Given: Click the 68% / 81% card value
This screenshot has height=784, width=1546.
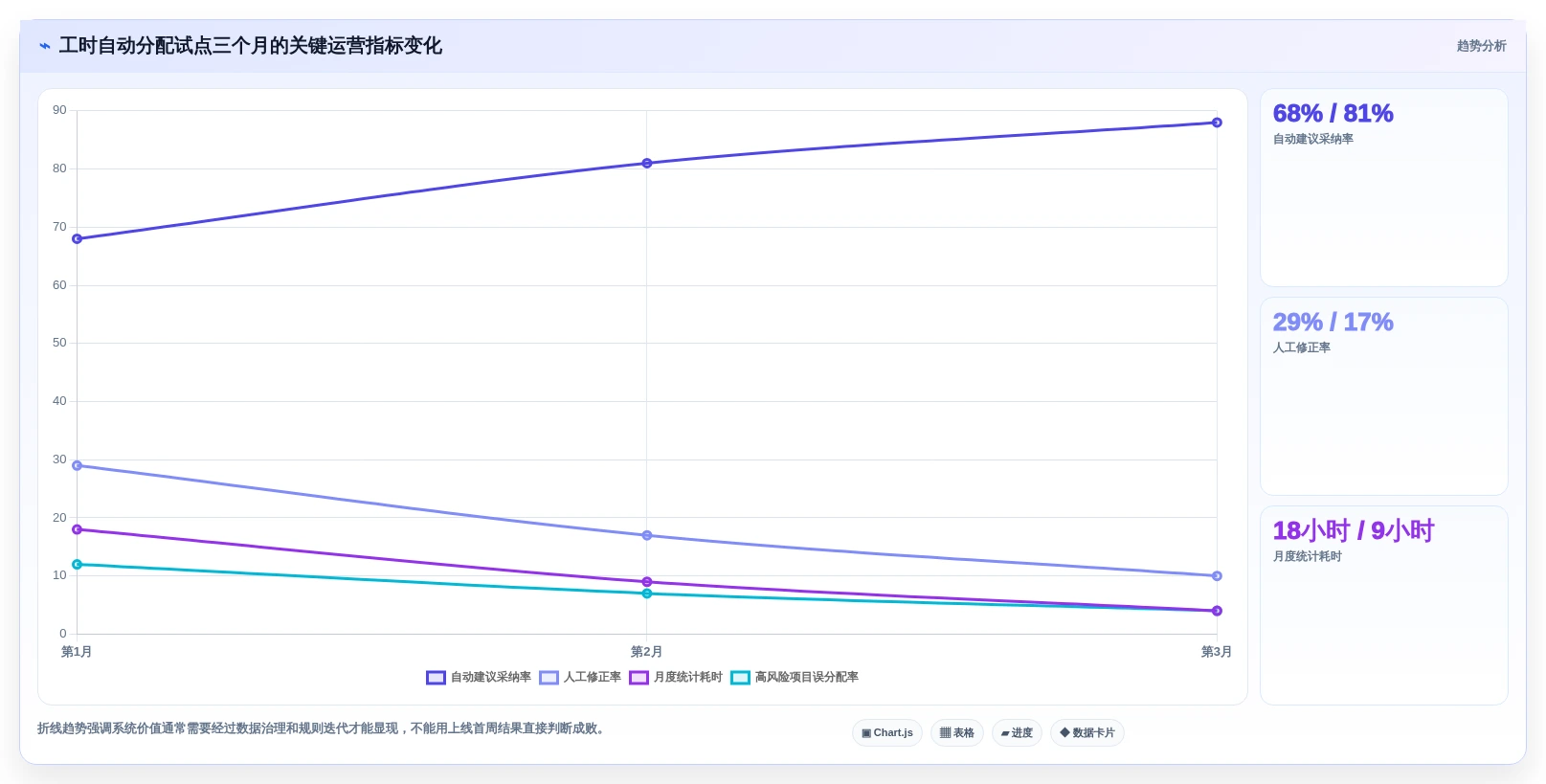Looking at the screenshot, I should point(1333,114).
